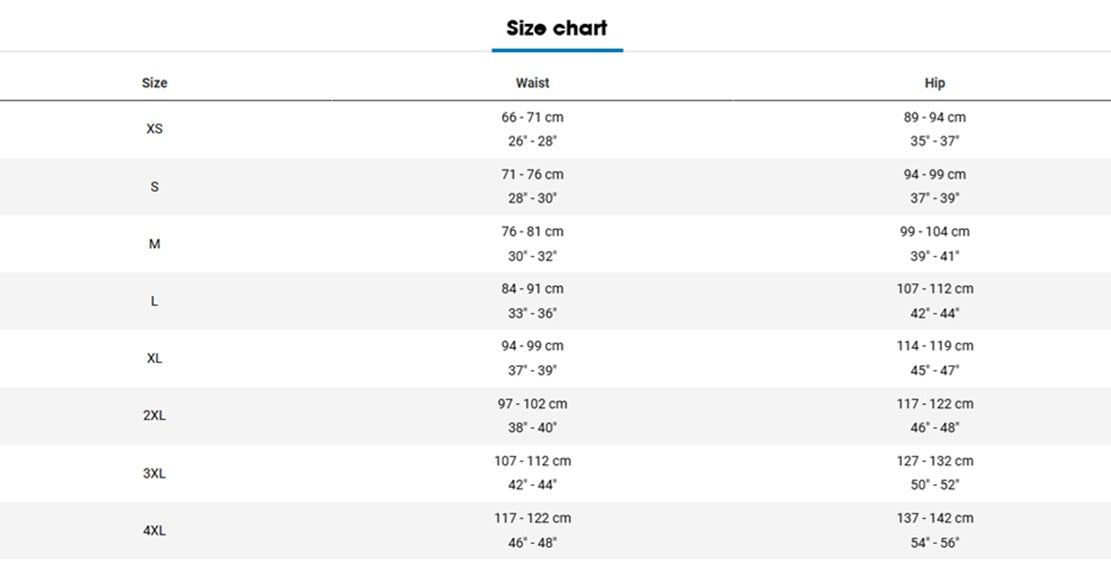
Task: Click the Size column header
Action: click(x=154, y=83)
